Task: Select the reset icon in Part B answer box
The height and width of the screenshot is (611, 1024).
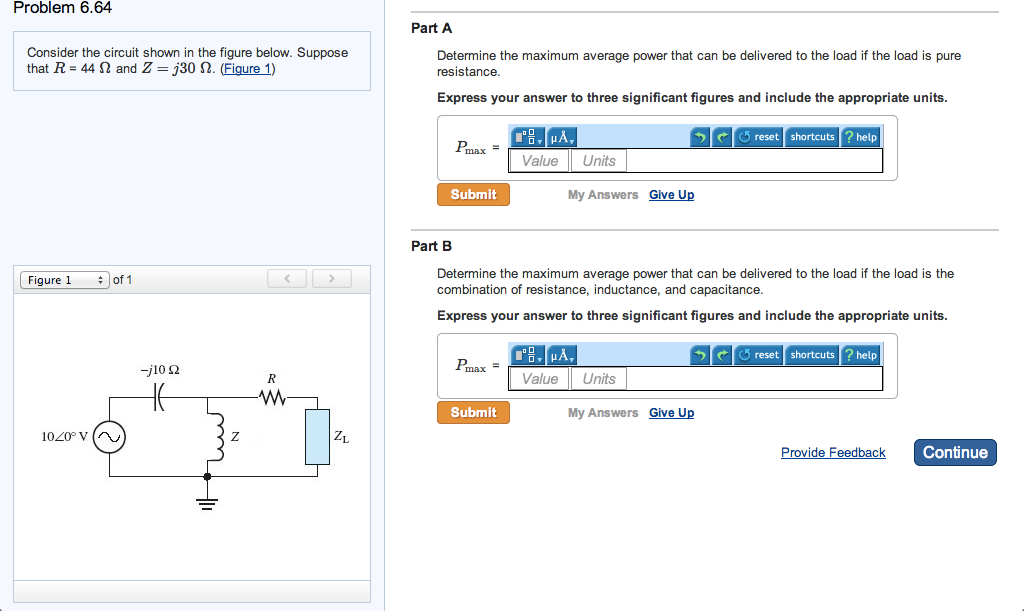Action: [x=744, y=355]
